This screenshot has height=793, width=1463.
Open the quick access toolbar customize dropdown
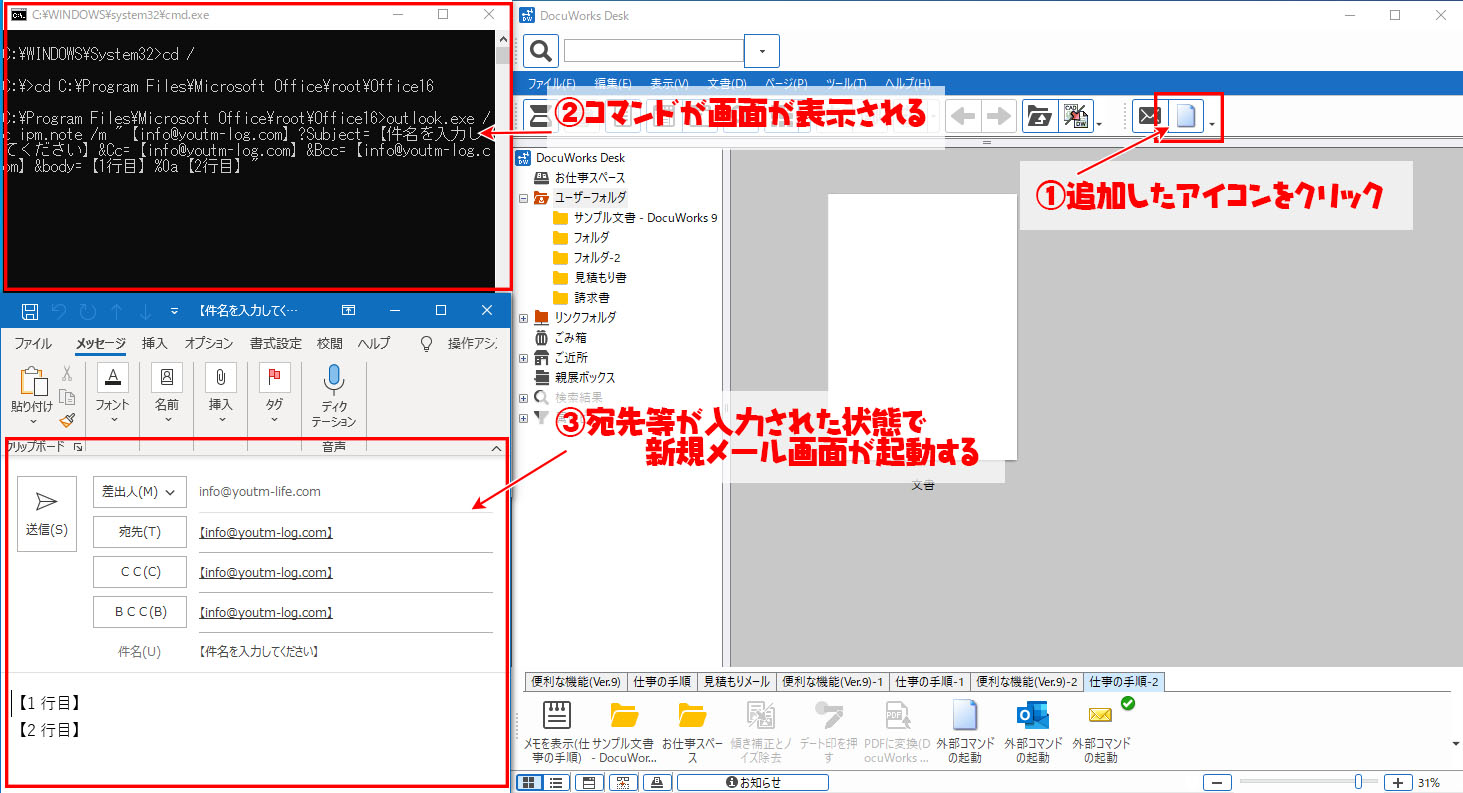pyautogui.click(x=174, y=310)
